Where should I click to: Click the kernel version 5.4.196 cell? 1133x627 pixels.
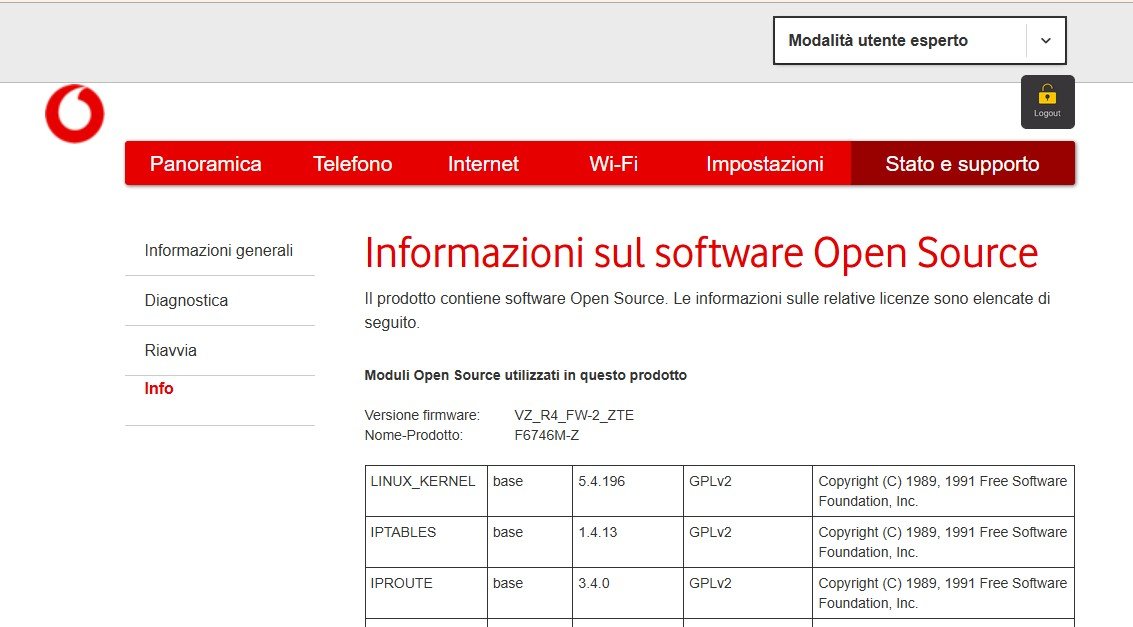point(628,491)
